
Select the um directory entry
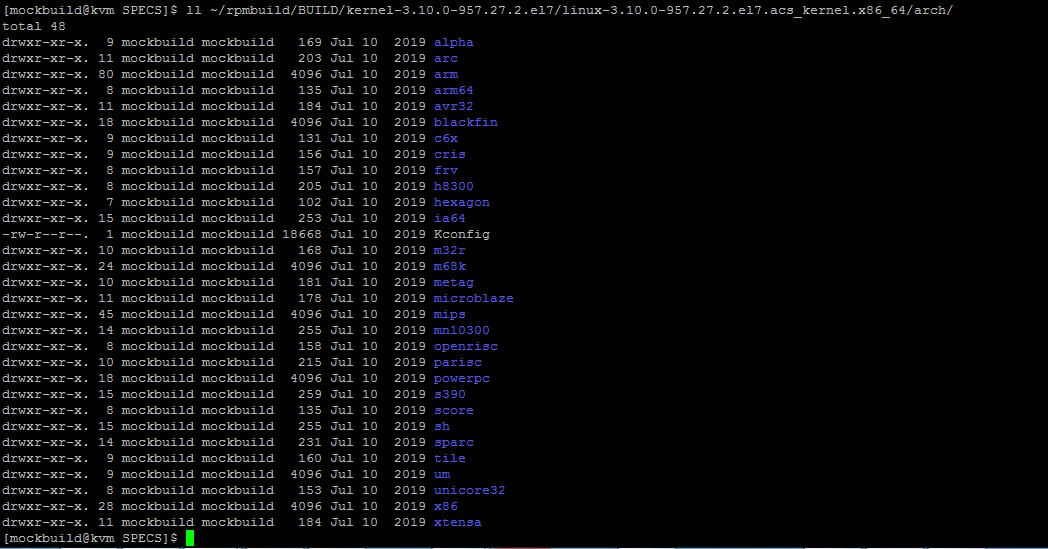click(x=441, y=475)
